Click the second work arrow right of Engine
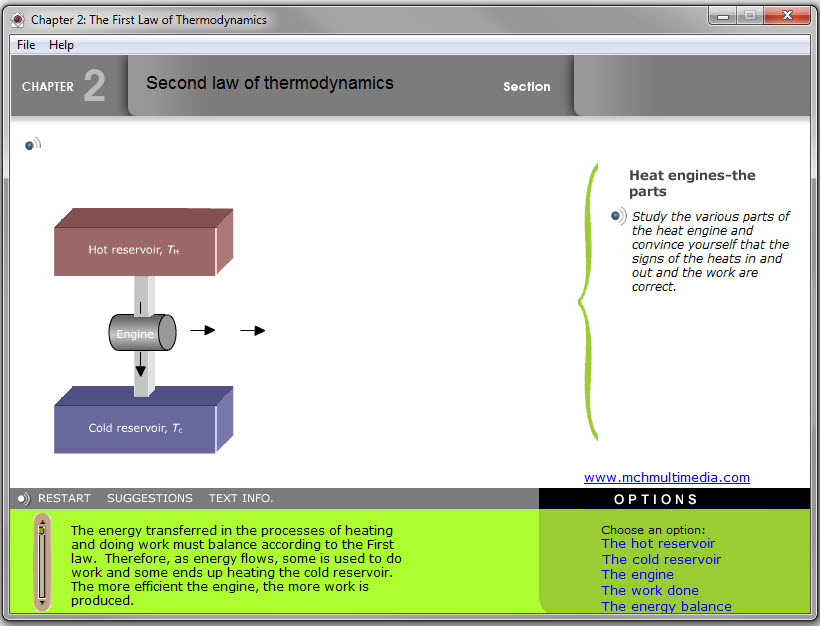The height and width of the screenshot is (626, 820). 253,331
